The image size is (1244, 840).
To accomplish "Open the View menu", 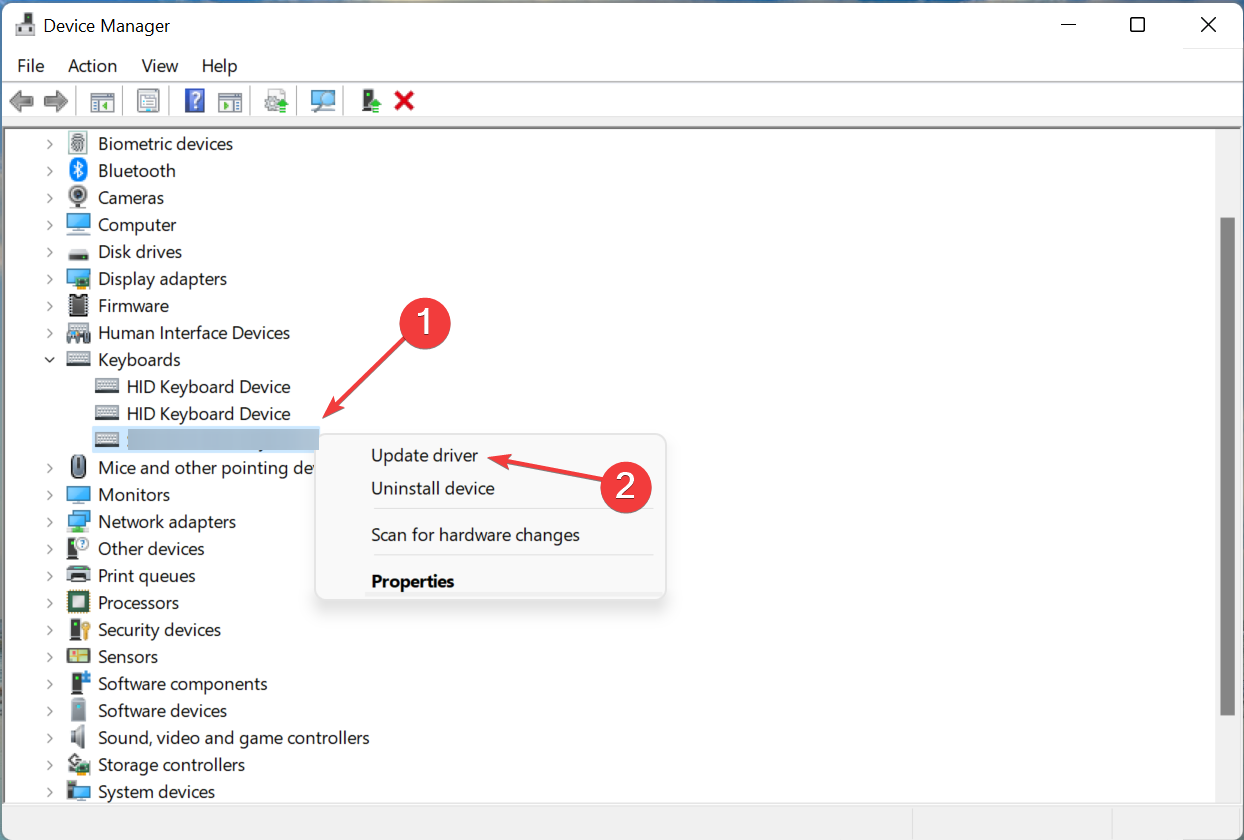I will pos(160,66).
